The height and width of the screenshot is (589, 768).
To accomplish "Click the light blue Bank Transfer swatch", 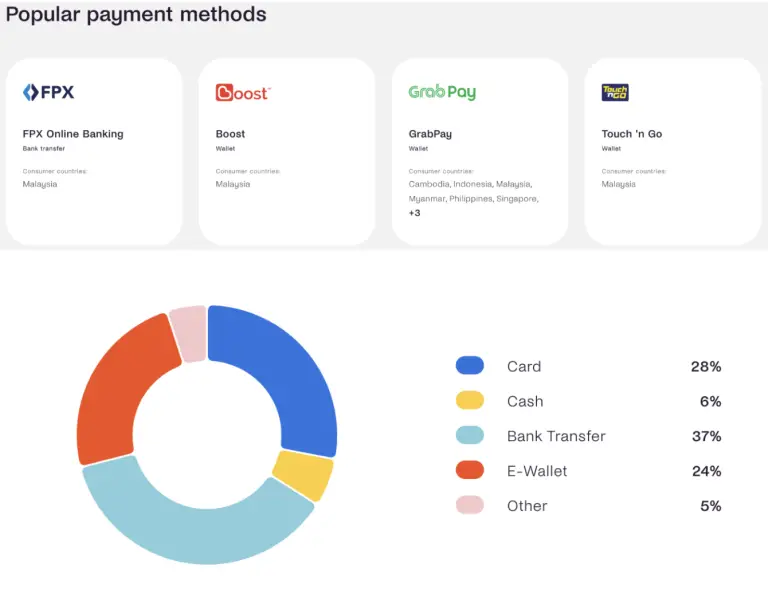I will (470, 436).
